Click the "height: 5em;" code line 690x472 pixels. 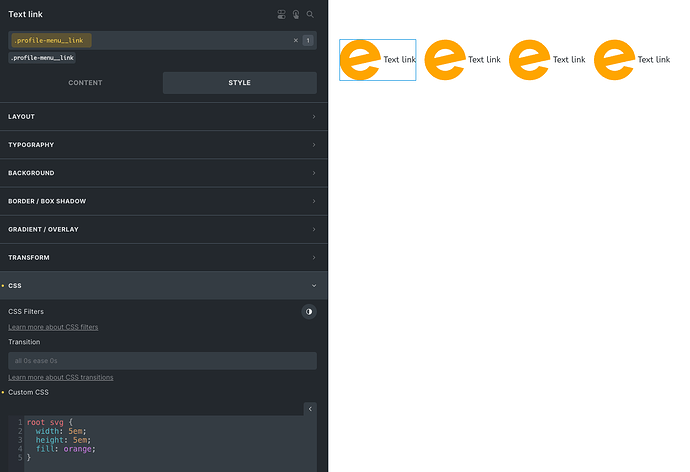[x=63, y=440]
